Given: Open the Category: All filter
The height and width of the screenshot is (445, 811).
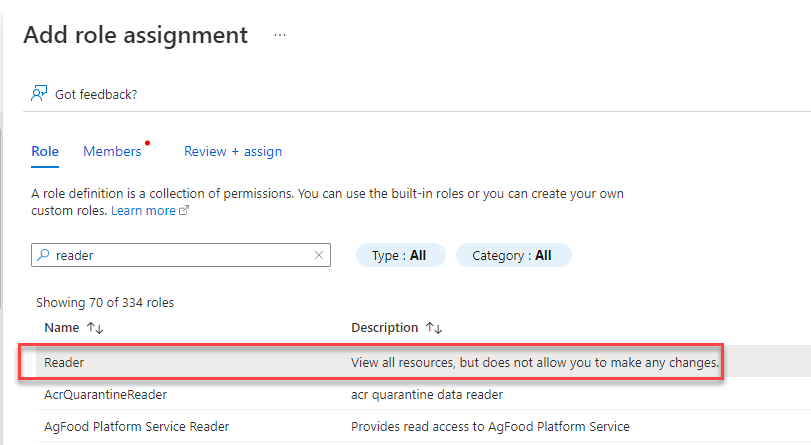Looking at the screenshot, I should tap(512, 255).
